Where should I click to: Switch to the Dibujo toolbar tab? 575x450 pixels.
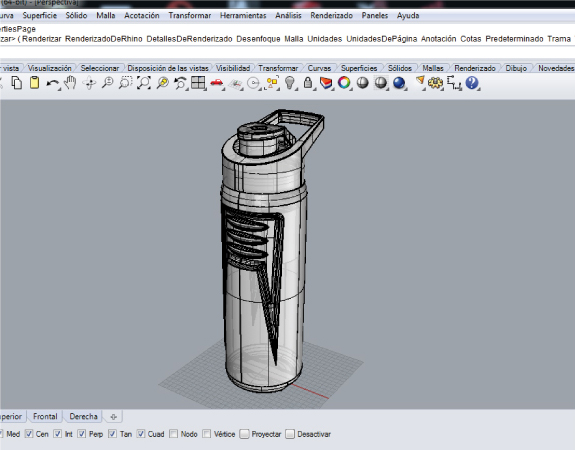516,68
